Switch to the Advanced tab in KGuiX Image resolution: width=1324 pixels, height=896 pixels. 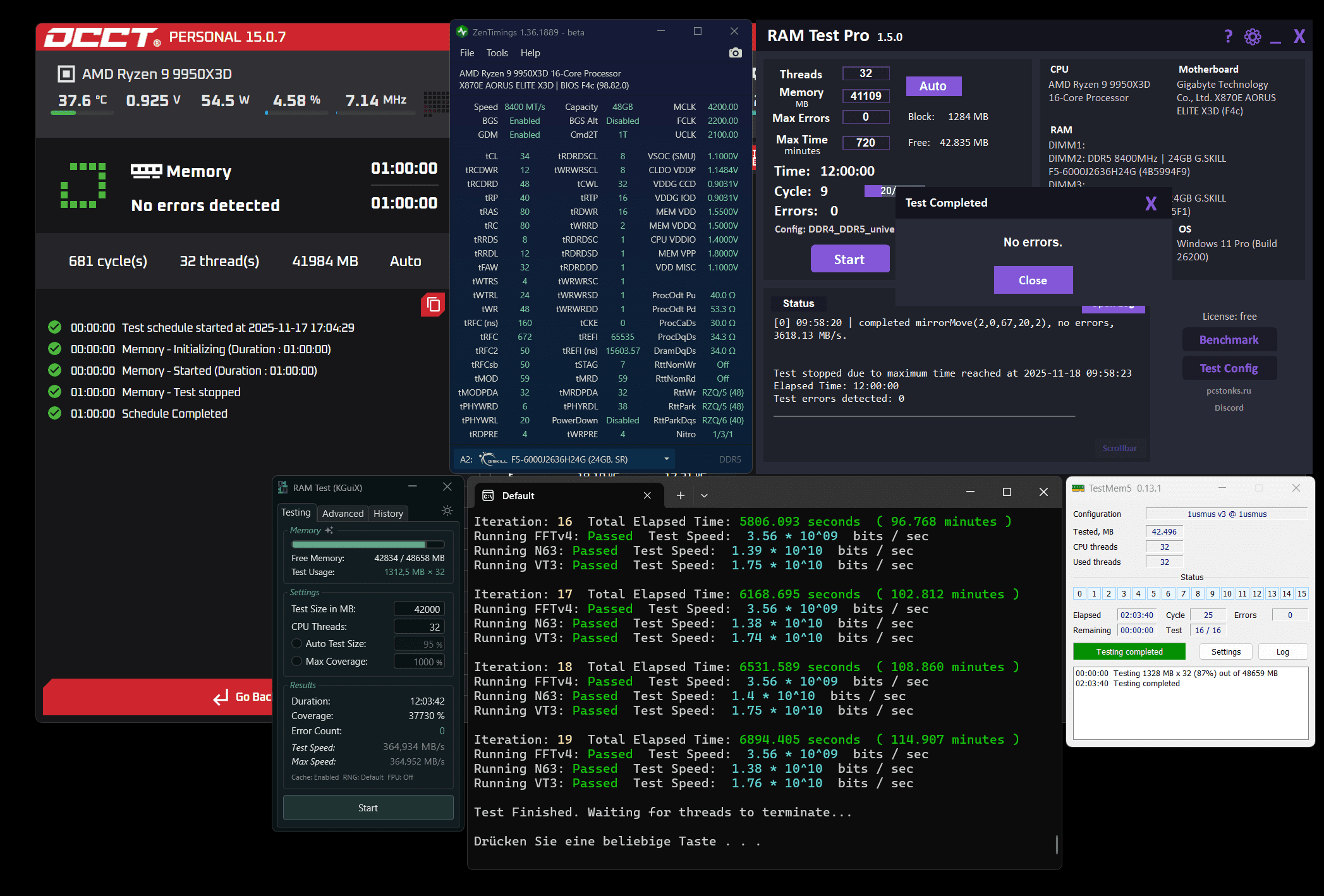(x=343, y=513)
